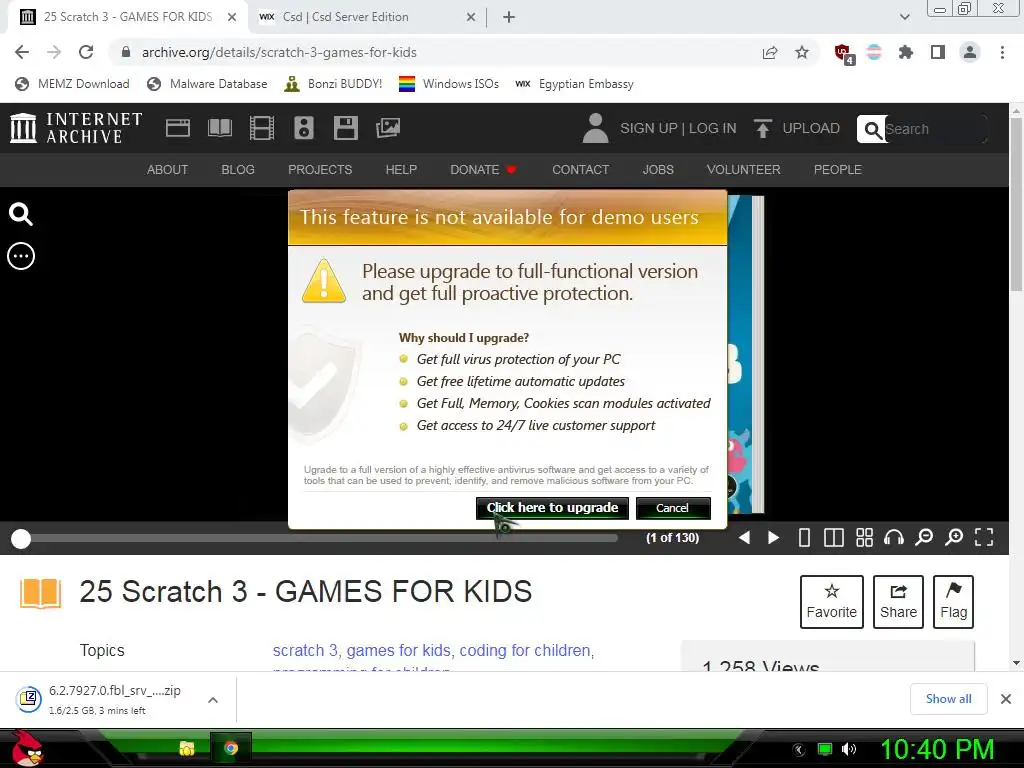Toggle fullscreen book reader
Viewport: 1024px width, 768px height.
tap(984, 537)
